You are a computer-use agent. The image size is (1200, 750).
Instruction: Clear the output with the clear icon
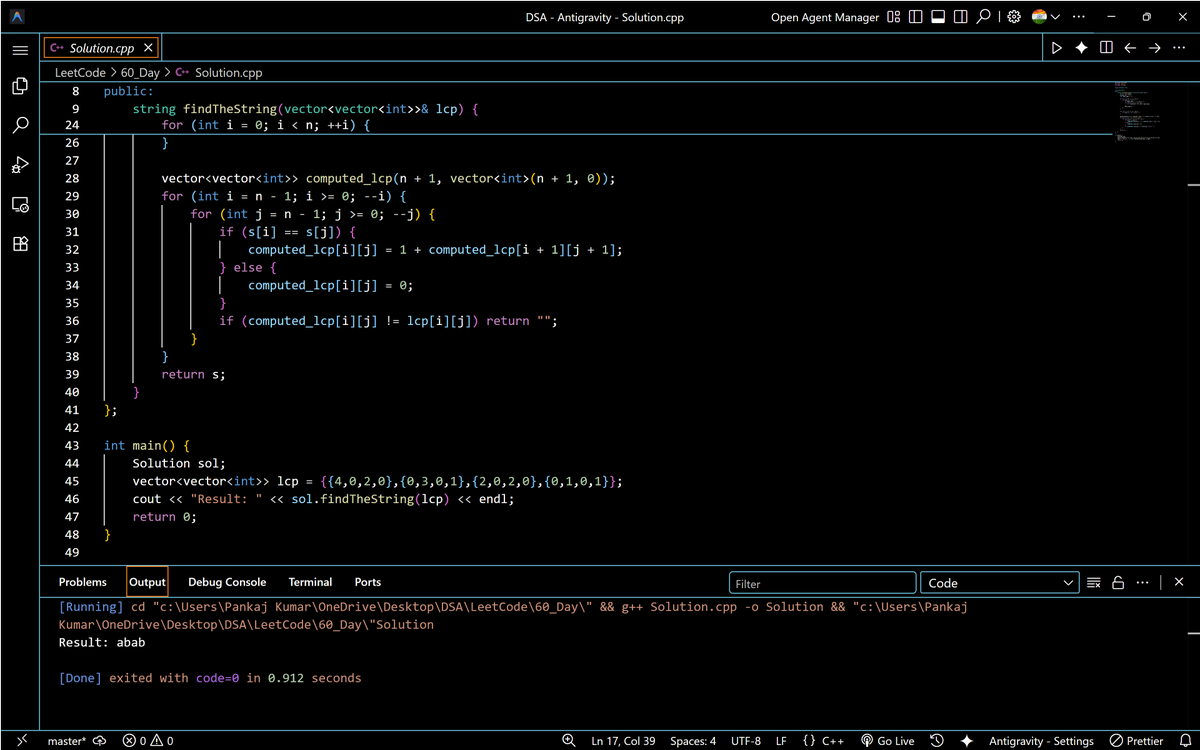[1094, 582]
